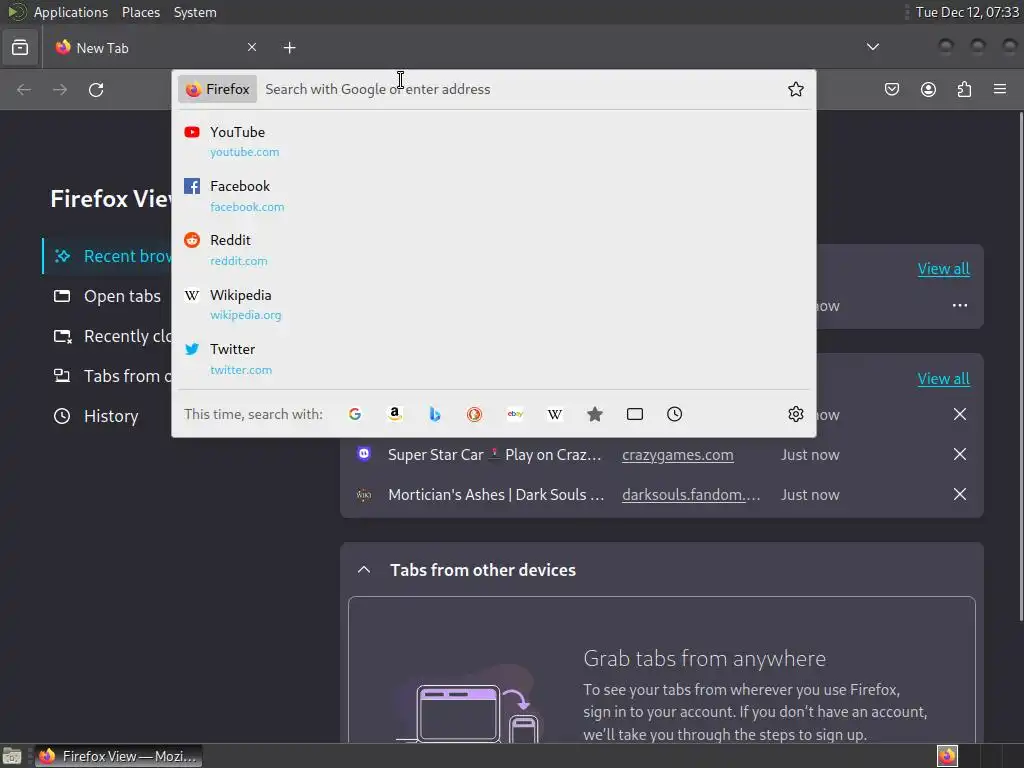Image resolution: width=1024 pixels, height=768 pixels.
Task: Dismiss the Super Star Car row
Action: 959,455
